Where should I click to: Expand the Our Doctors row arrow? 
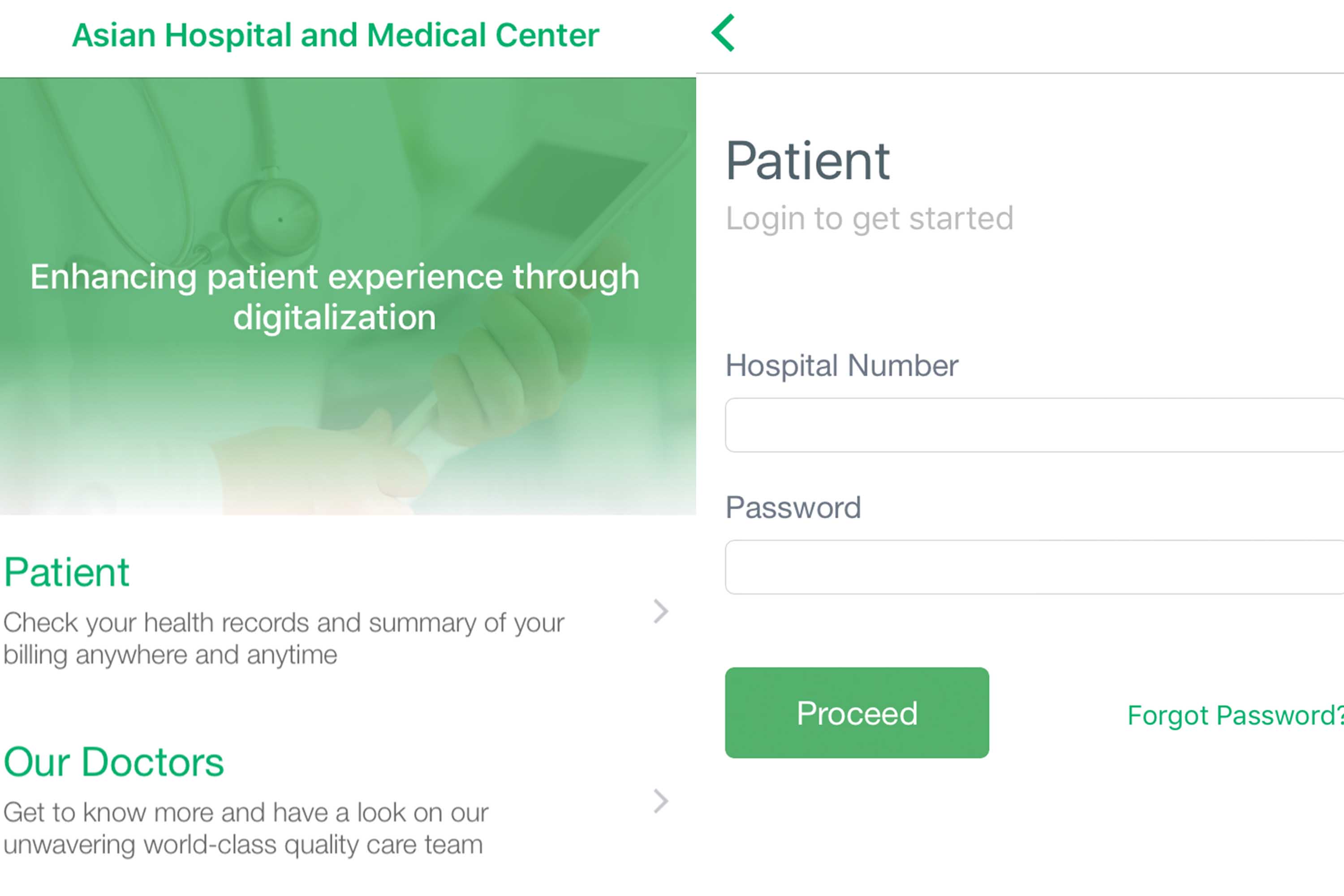coord(660,801)
